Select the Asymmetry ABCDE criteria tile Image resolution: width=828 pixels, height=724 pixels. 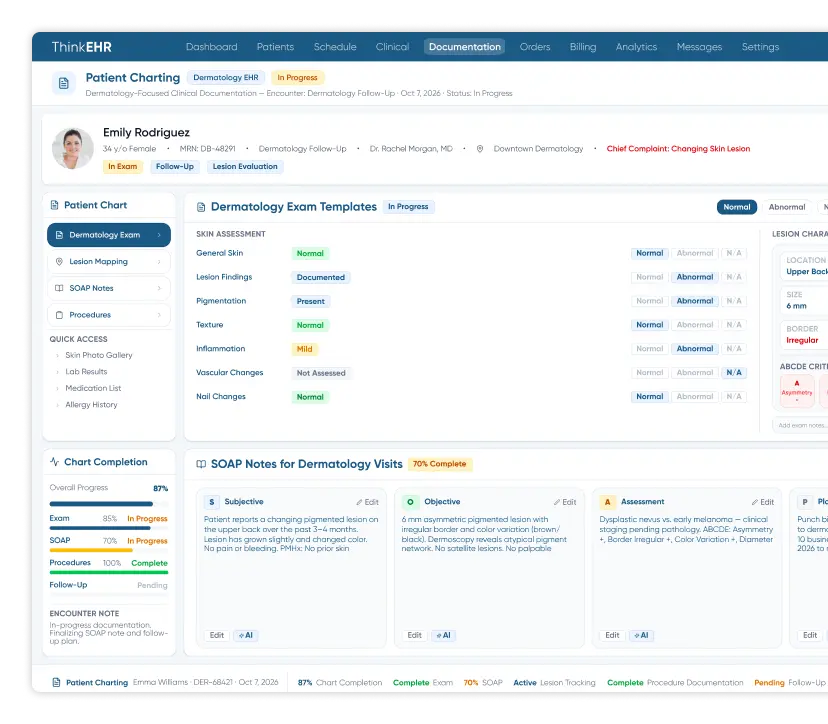coord(797,391)
